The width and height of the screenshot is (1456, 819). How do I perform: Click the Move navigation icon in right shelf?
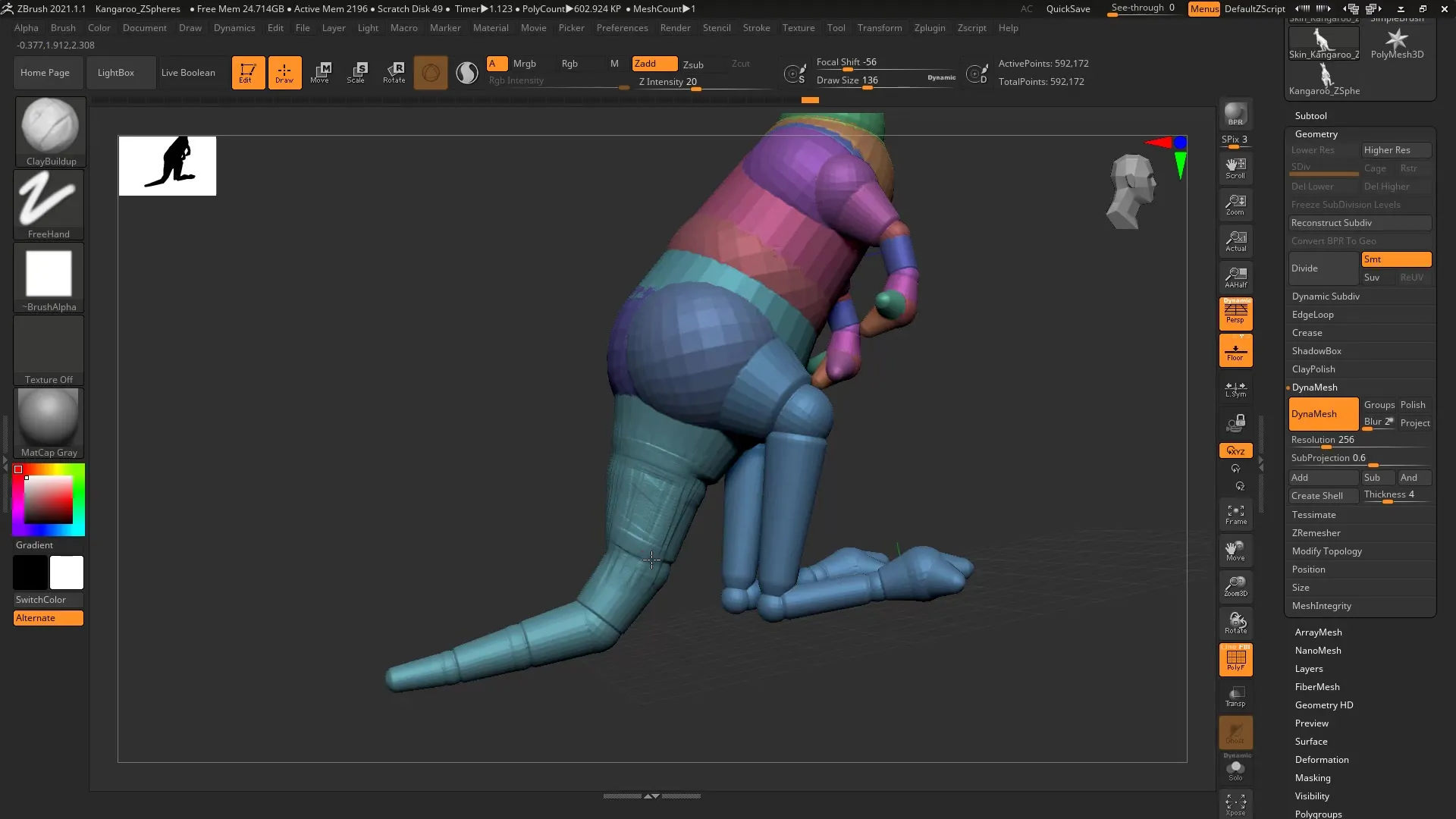pyautogui.click(x=1235, y=551)
